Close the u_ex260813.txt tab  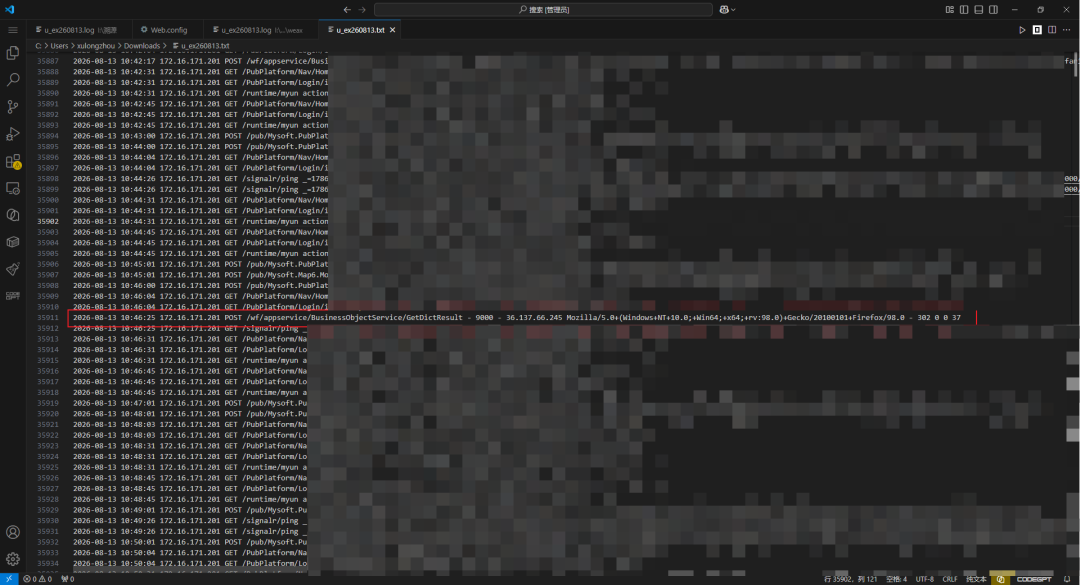(393, 30)
